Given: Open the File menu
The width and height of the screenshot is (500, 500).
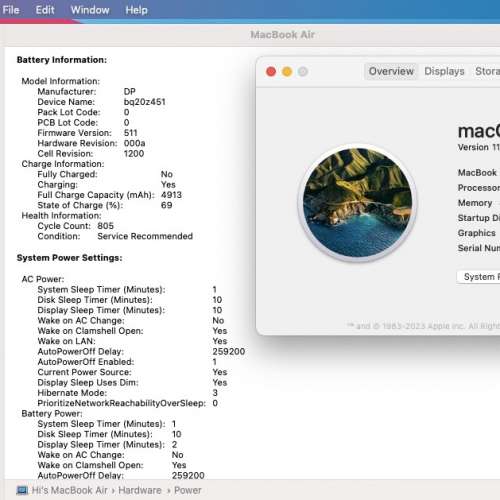Looking at the screenshot, I should pyautogui.click(x=11, y=10).
